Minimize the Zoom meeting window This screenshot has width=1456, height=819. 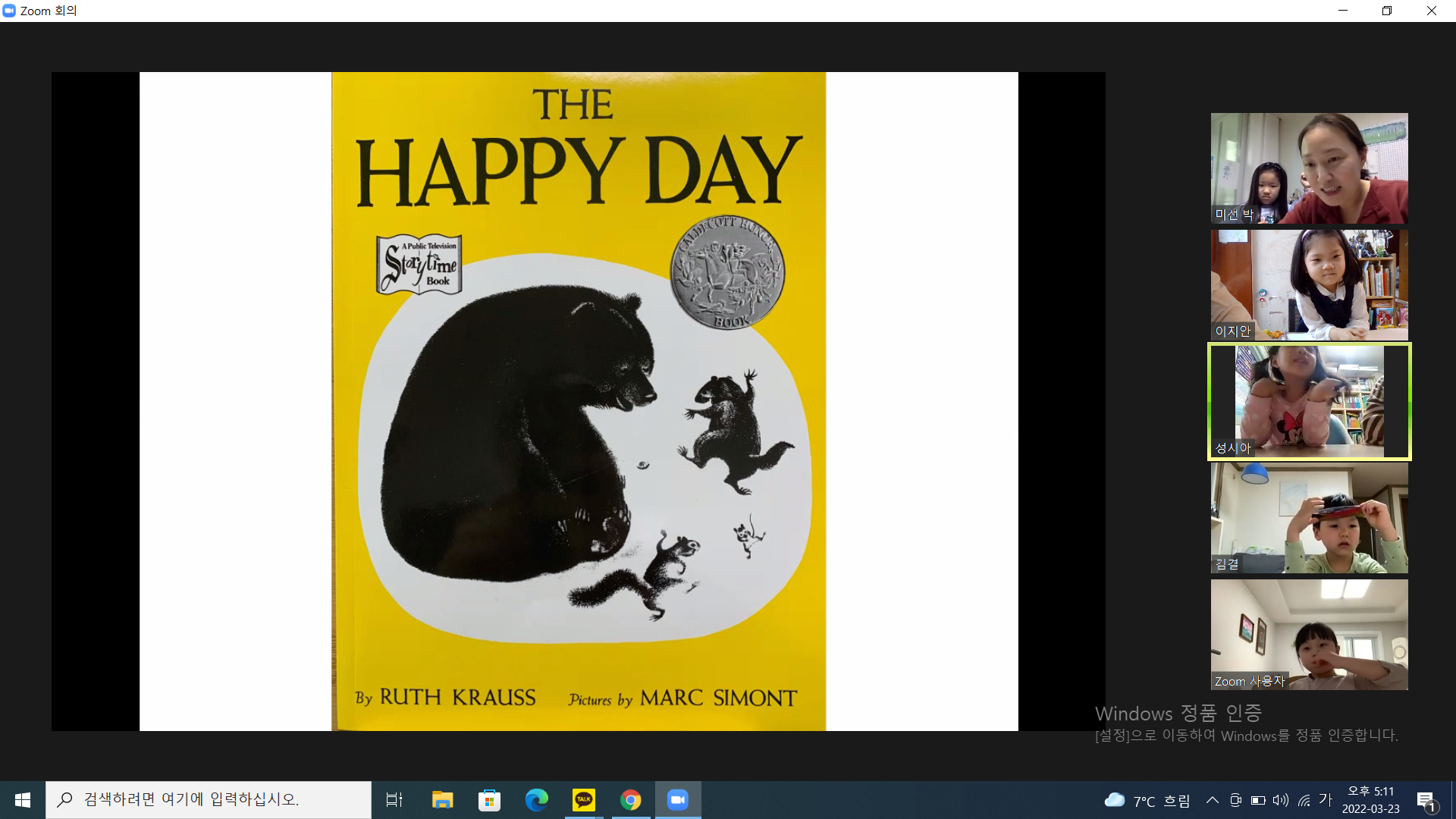tap(1343, 11)
